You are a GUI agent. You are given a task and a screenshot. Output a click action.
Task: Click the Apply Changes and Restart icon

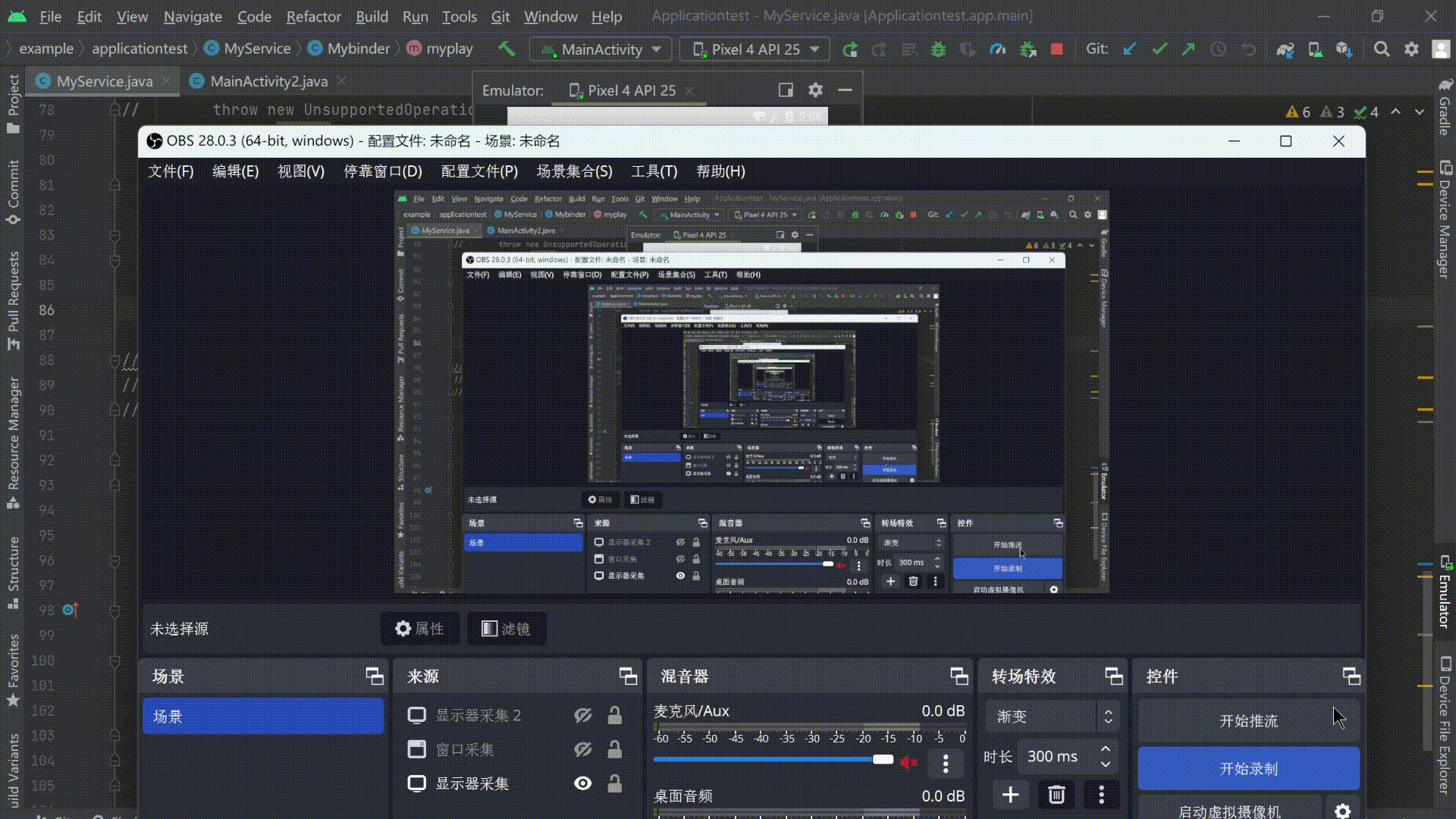coord(850,49)
